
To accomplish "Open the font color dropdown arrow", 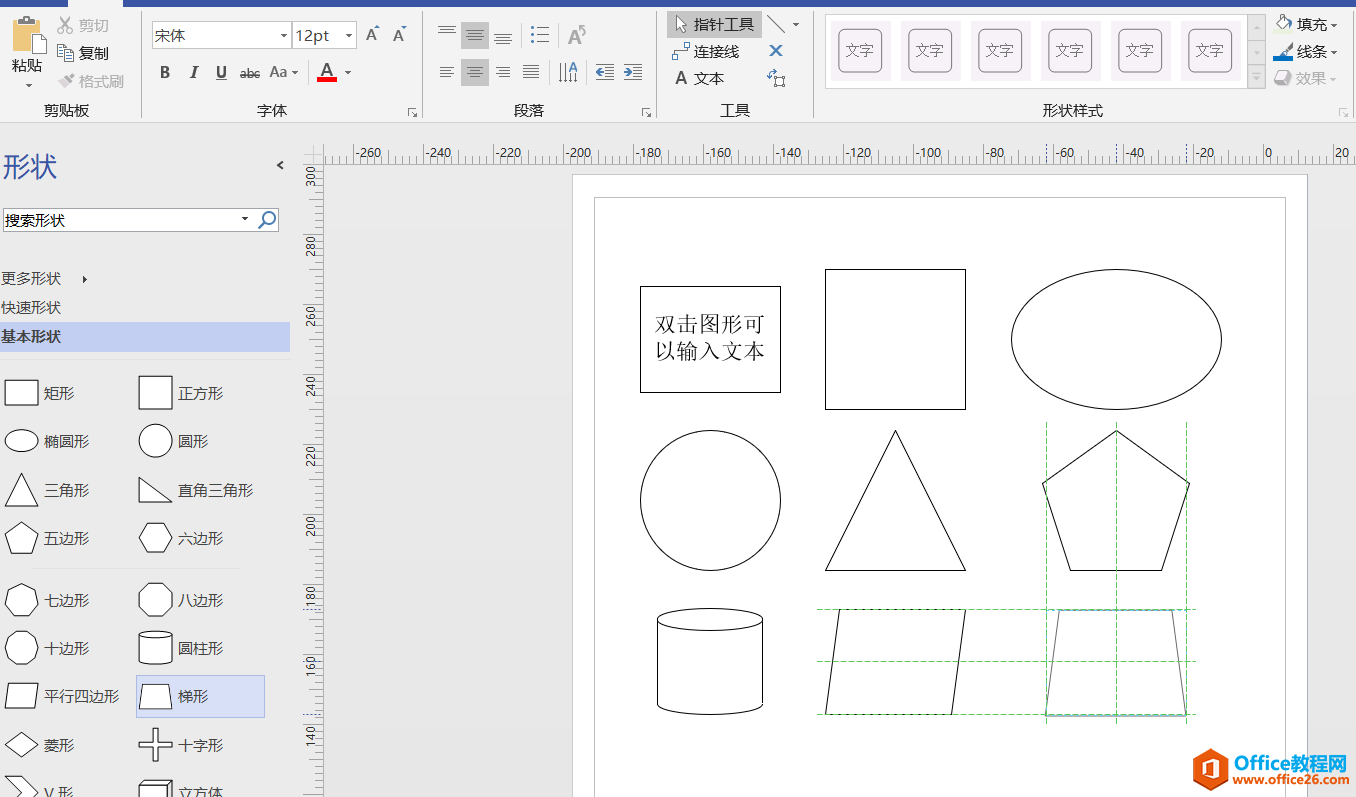I will pyautogui.click(x=348, y=72).
